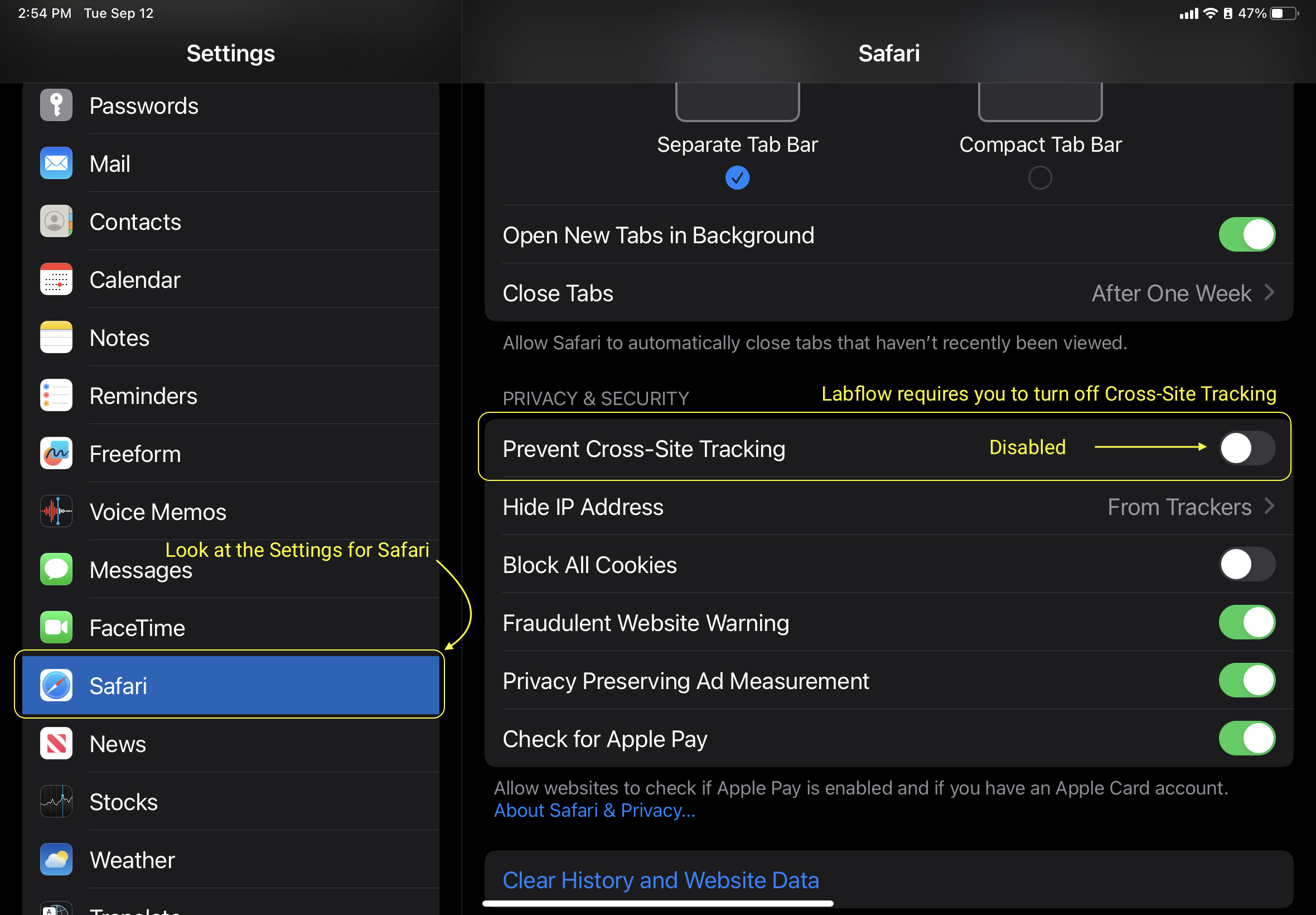The image size is (1316, 915).
Task: Tap the Stocks label text
Action: pyautogui.click(x=123, y=802)
